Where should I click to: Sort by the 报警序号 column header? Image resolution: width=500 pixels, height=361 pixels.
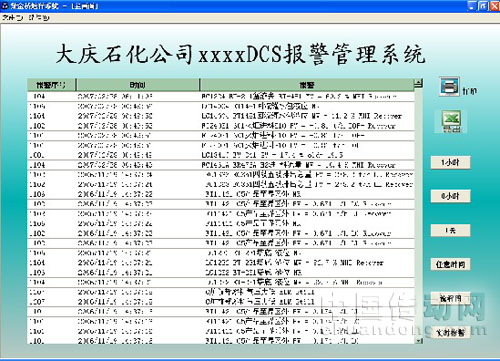[51, 85]
